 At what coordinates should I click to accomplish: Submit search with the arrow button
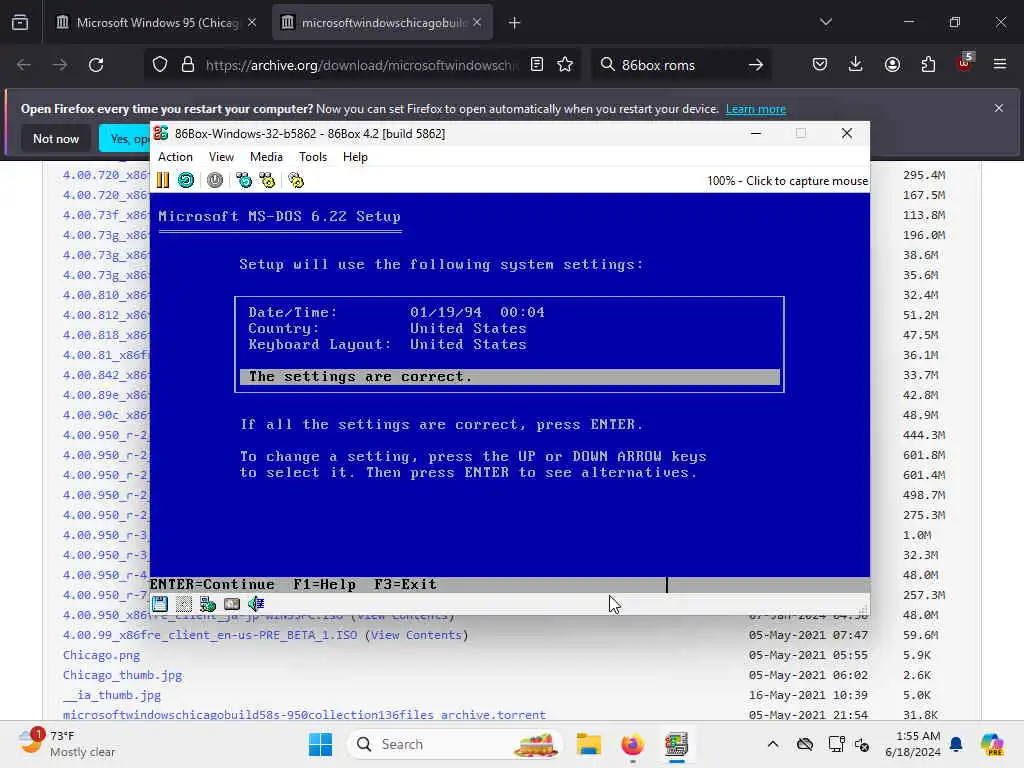(756, 65)
